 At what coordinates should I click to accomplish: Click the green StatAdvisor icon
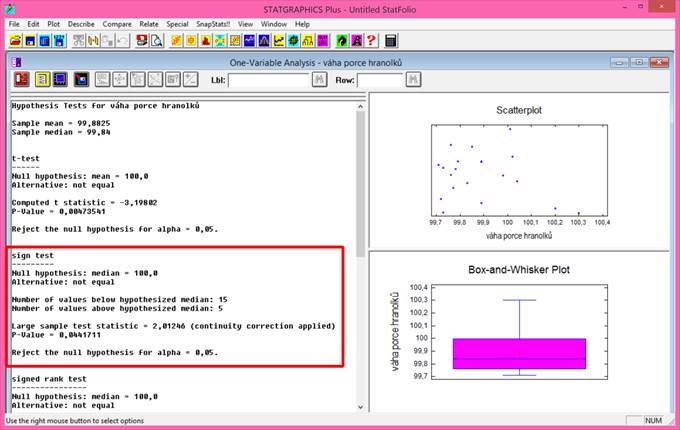342,41
